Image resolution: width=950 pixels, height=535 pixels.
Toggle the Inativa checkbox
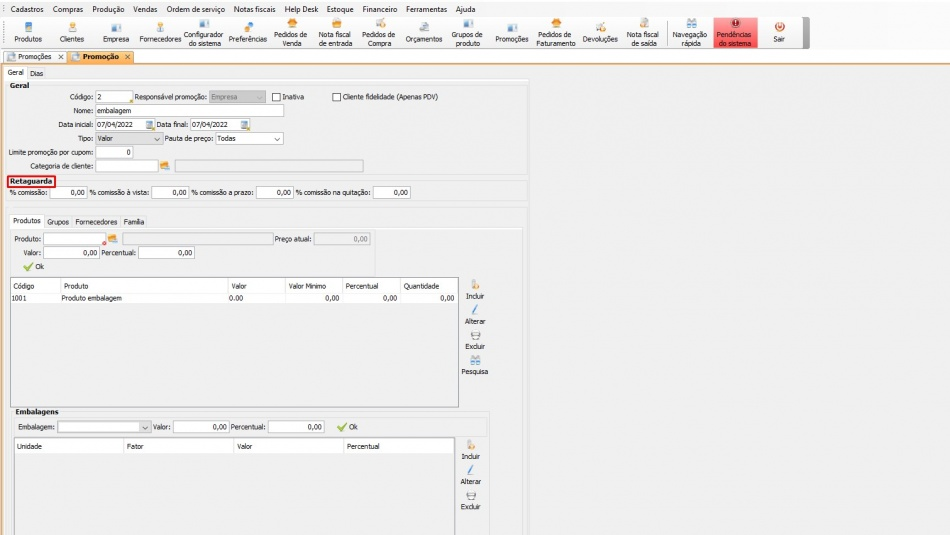277,97
